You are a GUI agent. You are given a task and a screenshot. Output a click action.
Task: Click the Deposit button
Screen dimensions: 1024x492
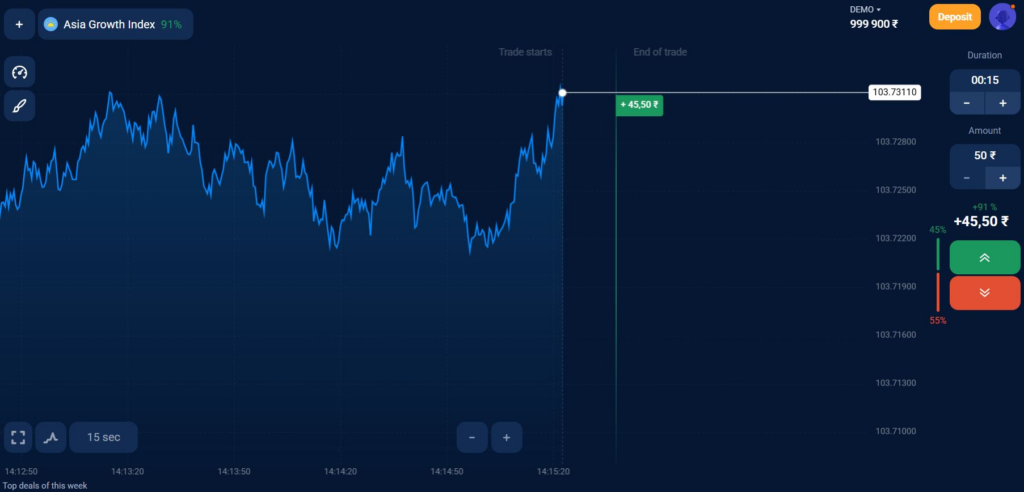click(x=955, y=17)
